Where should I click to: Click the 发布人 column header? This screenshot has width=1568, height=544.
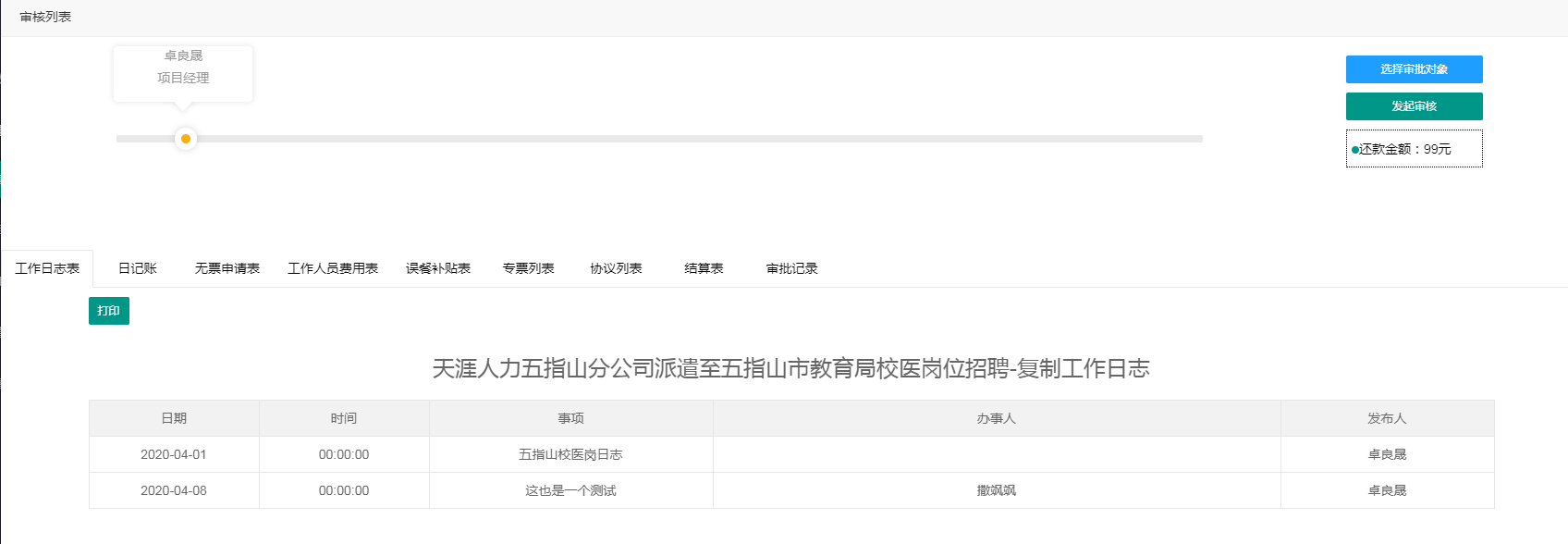[x=1387, y=418]
